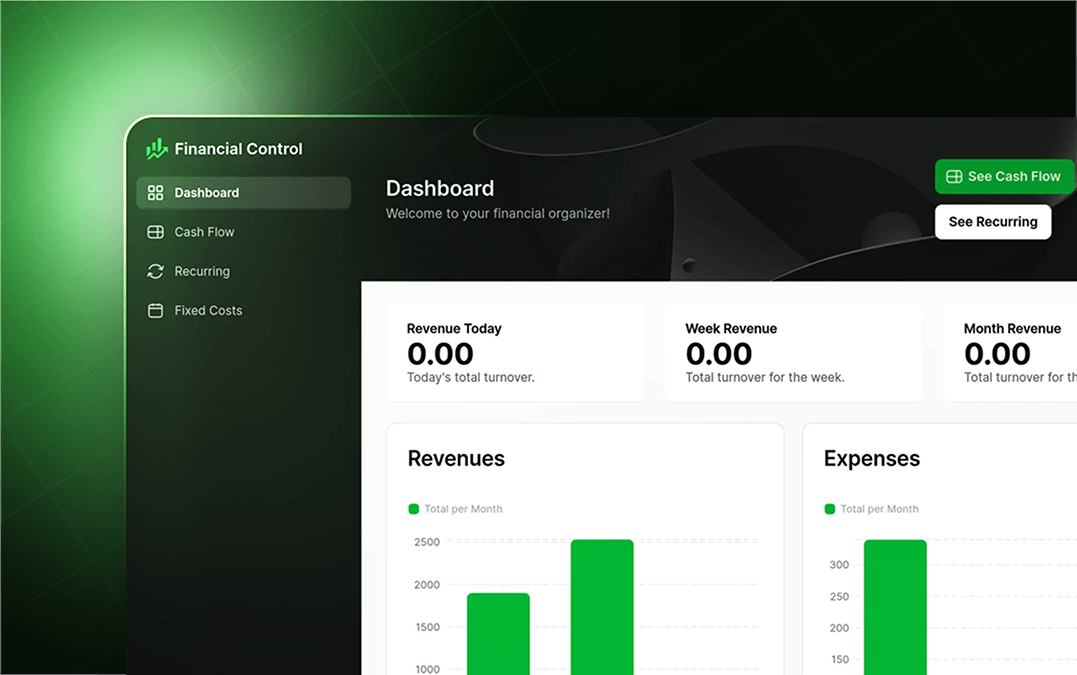This screenshot has width=1077, height=675.
Task: Go to the Recurring menu label
Action: click(x=202, y=271)
